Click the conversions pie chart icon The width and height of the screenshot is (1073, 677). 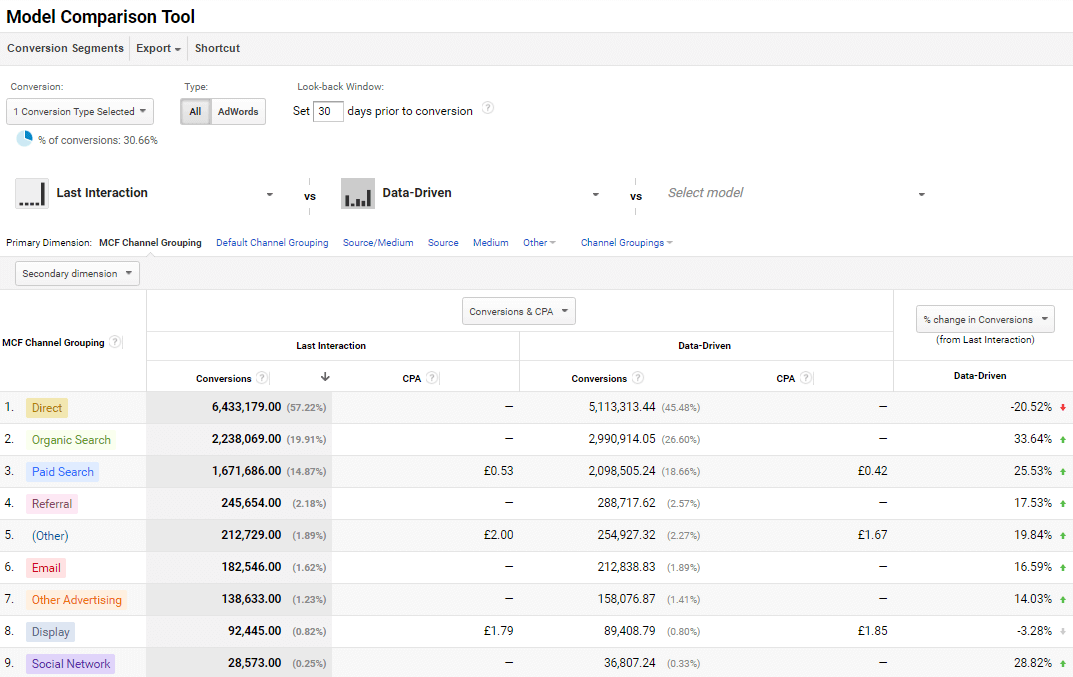[x=25, y=139]
